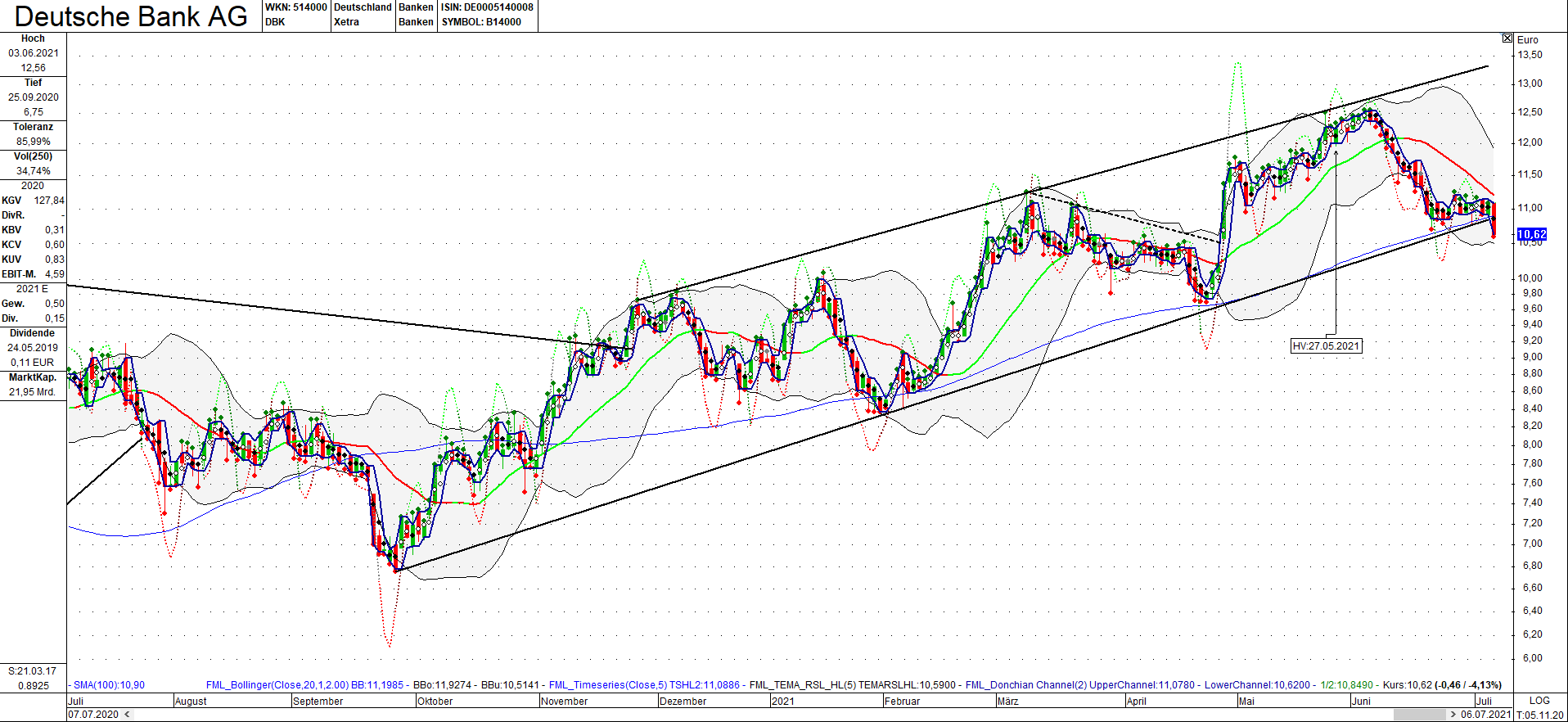Click the KBV value 0,31
Image resolution: width=1568 pixels, height=722 pixels.
tap(55, 230)
